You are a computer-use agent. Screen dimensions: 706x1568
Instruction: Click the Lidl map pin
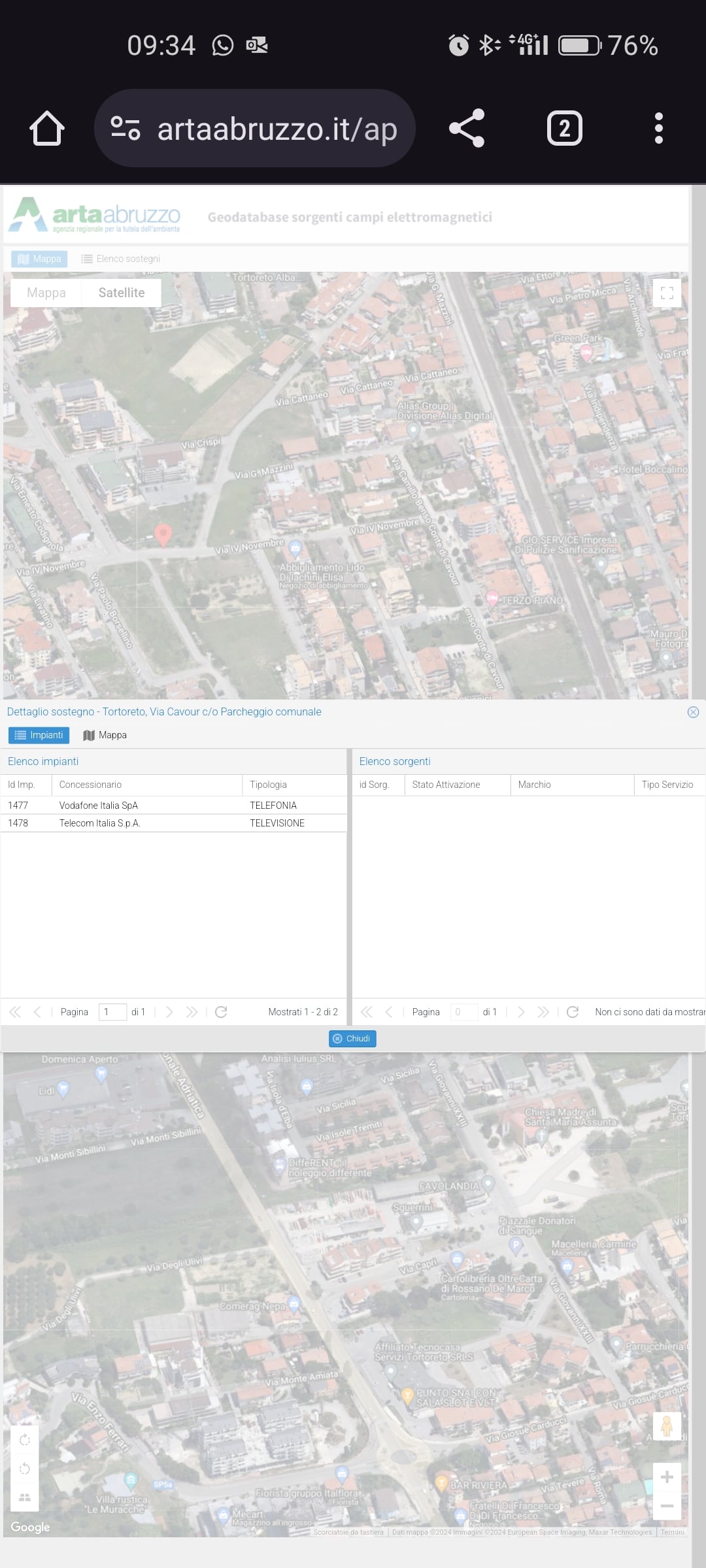(x=63, y=1089)
